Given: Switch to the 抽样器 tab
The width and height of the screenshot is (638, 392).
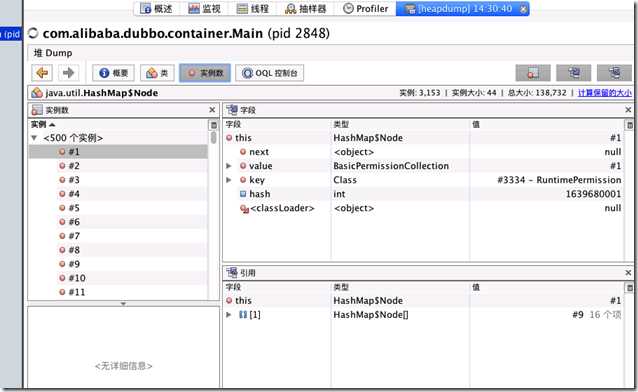Looking at the screenshot, I should pyautogui.click(x=306, y=9).
